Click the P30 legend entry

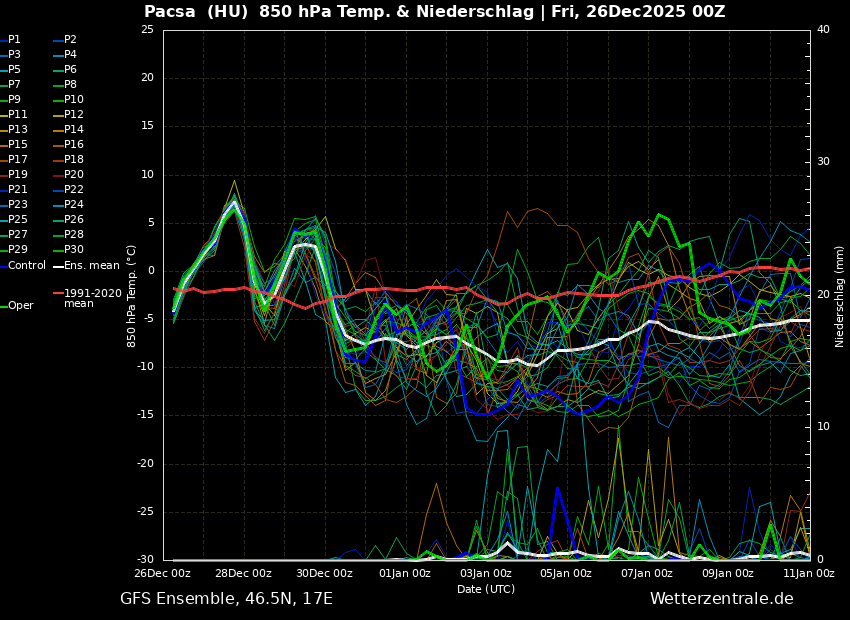click(x=74, y=250)
